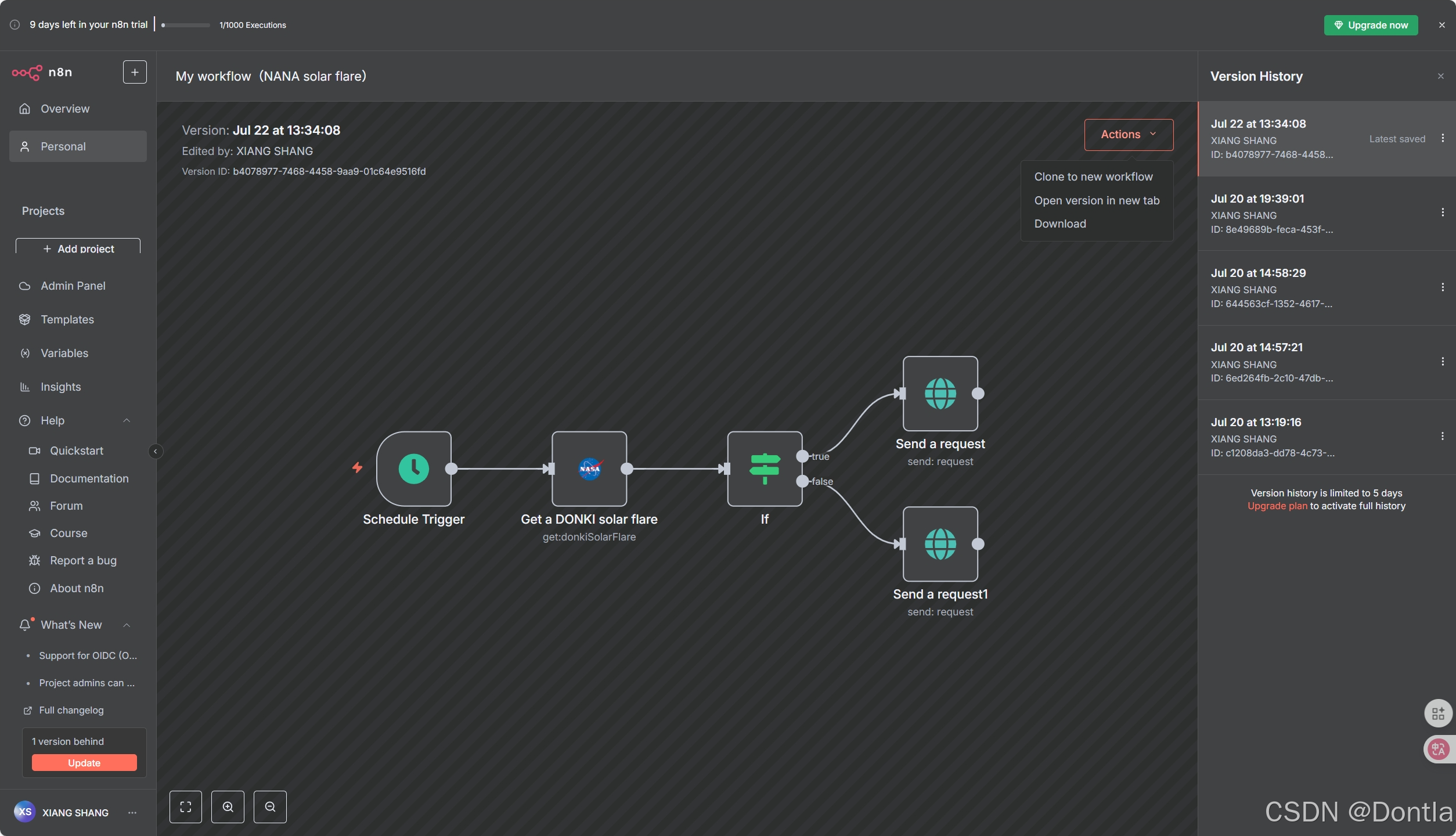Close the Version History panel
The image size is (1456, 836).
click(x=1440, y=76)
